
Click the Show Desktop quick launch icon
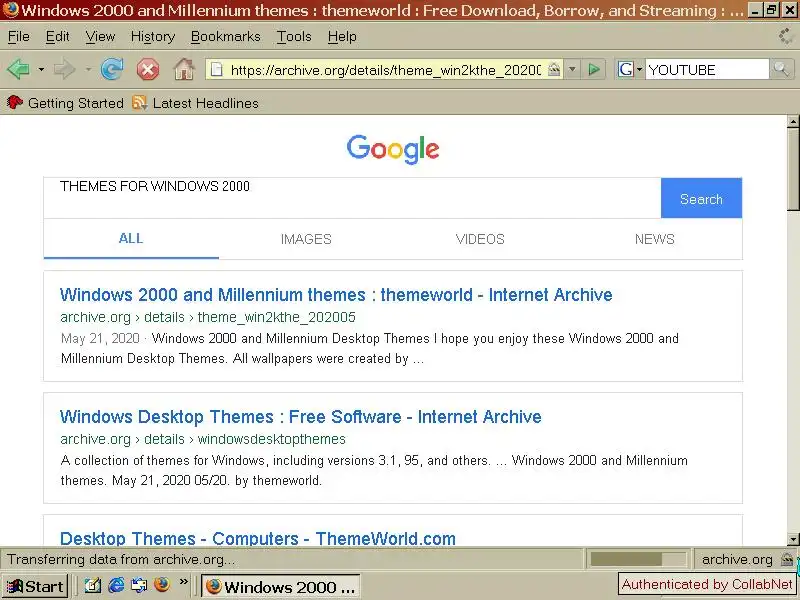pos(139,585)
